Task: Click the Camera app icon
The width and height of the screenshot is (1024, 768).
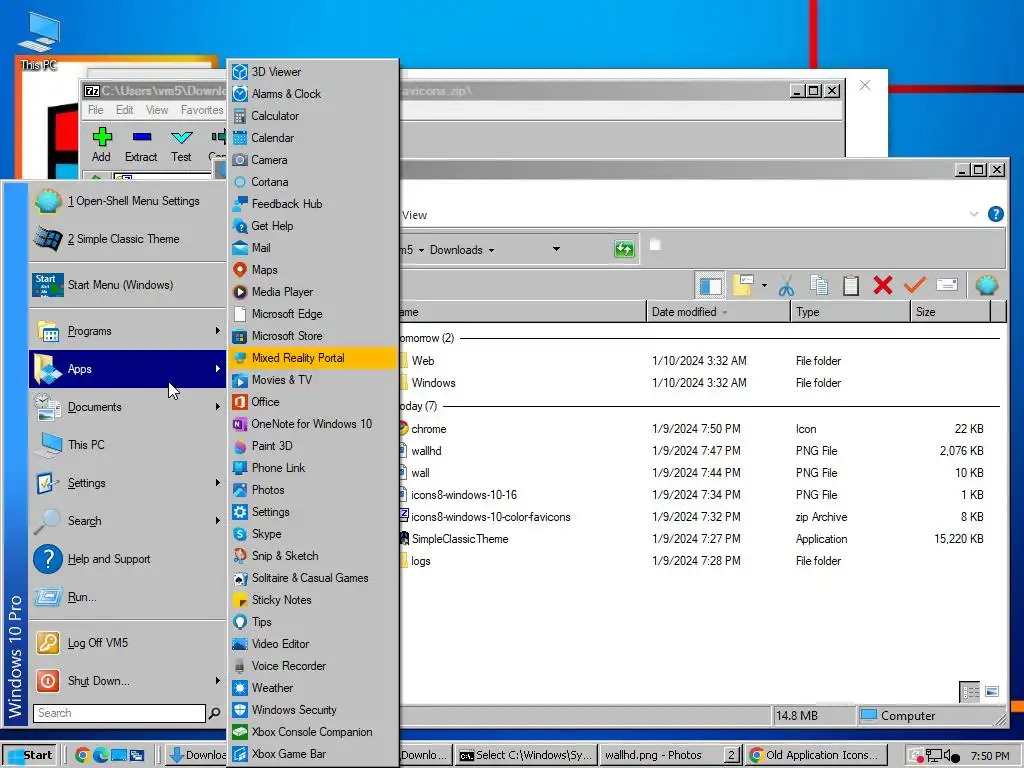Action: (x=240, y=160)
